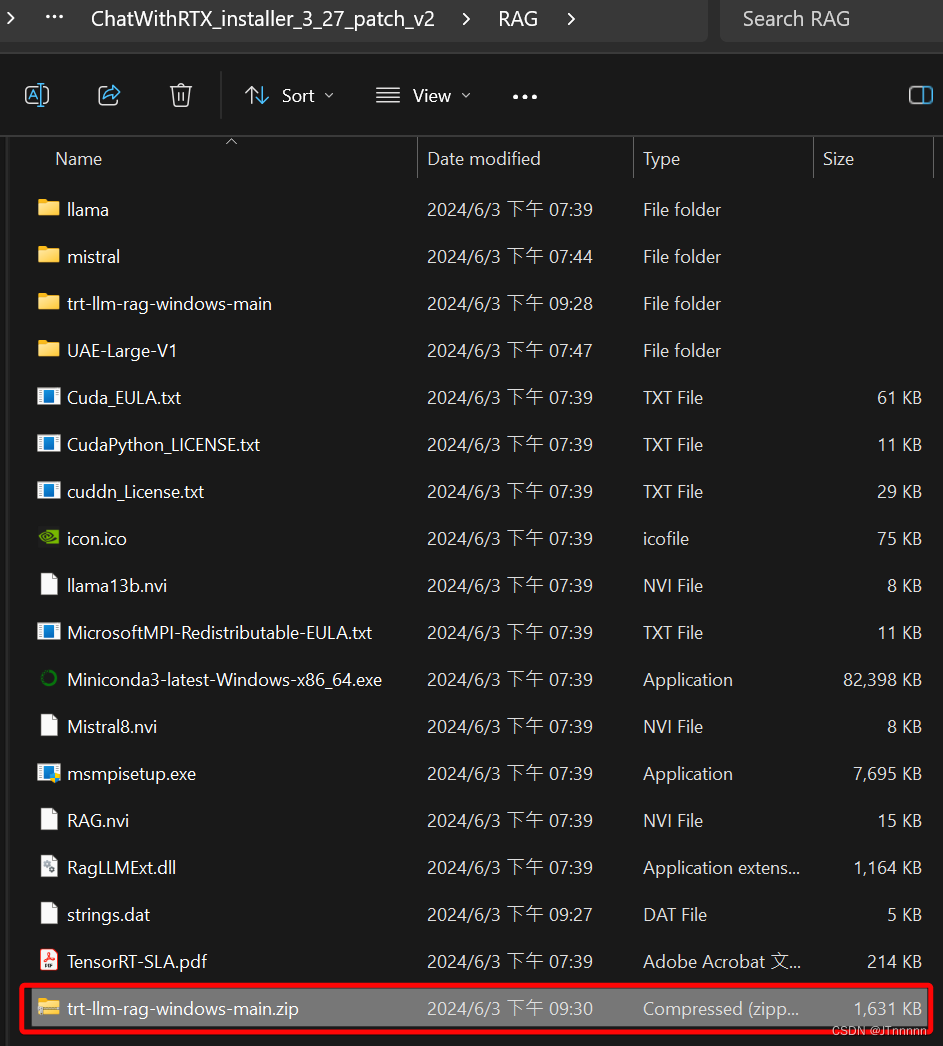
Task: Expand chevron after ChatWithRTX_installer breadcrumb
Action: 466,19
